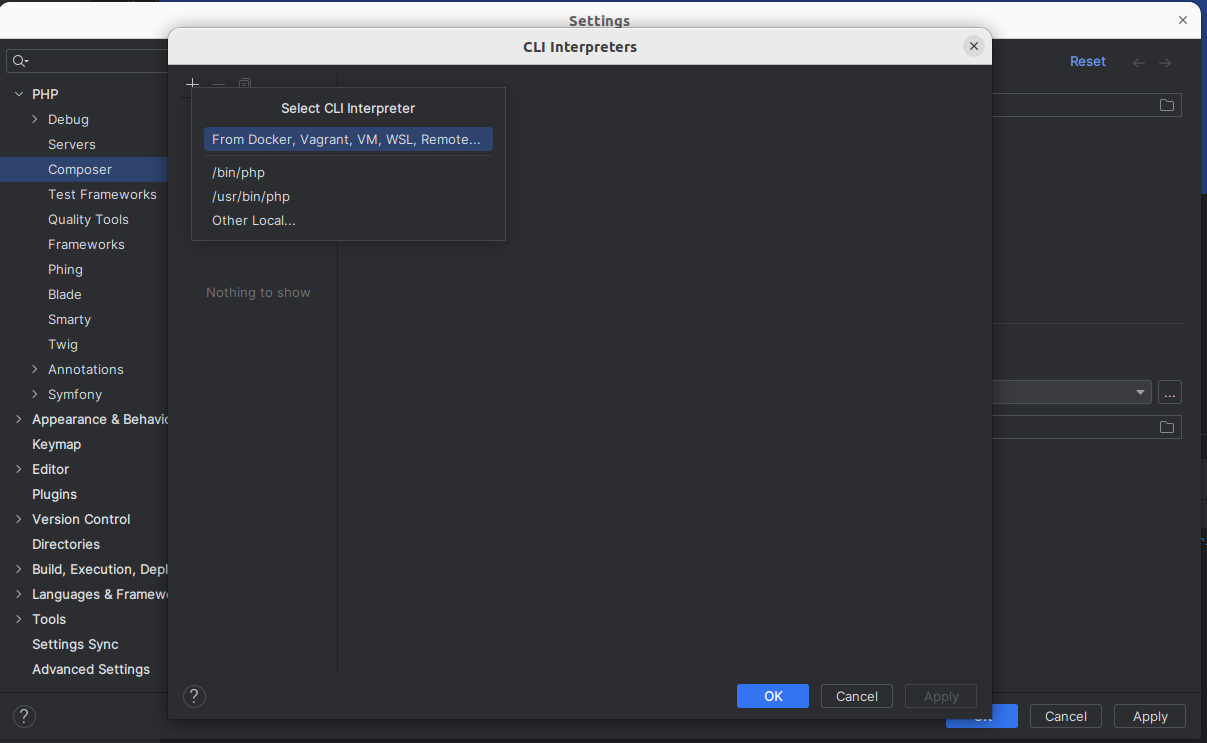The image size is (1207, 743).
Task: Expand the Tools section
Action: tap(18, 619)
